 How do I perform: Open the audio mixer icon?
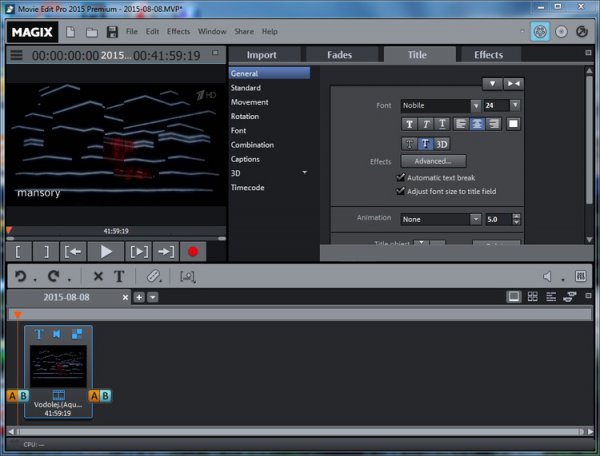click(580, 276)
